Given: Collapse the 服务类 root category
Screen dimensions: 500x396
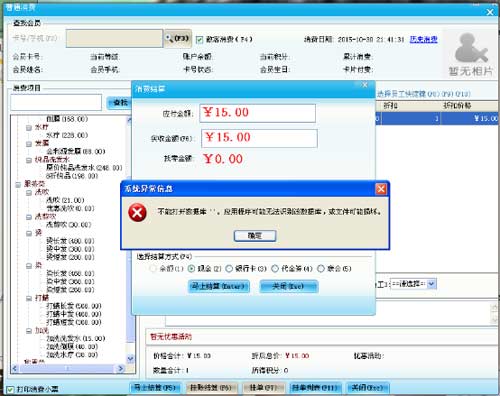Looking at the screenshot, I should [18, 185].
